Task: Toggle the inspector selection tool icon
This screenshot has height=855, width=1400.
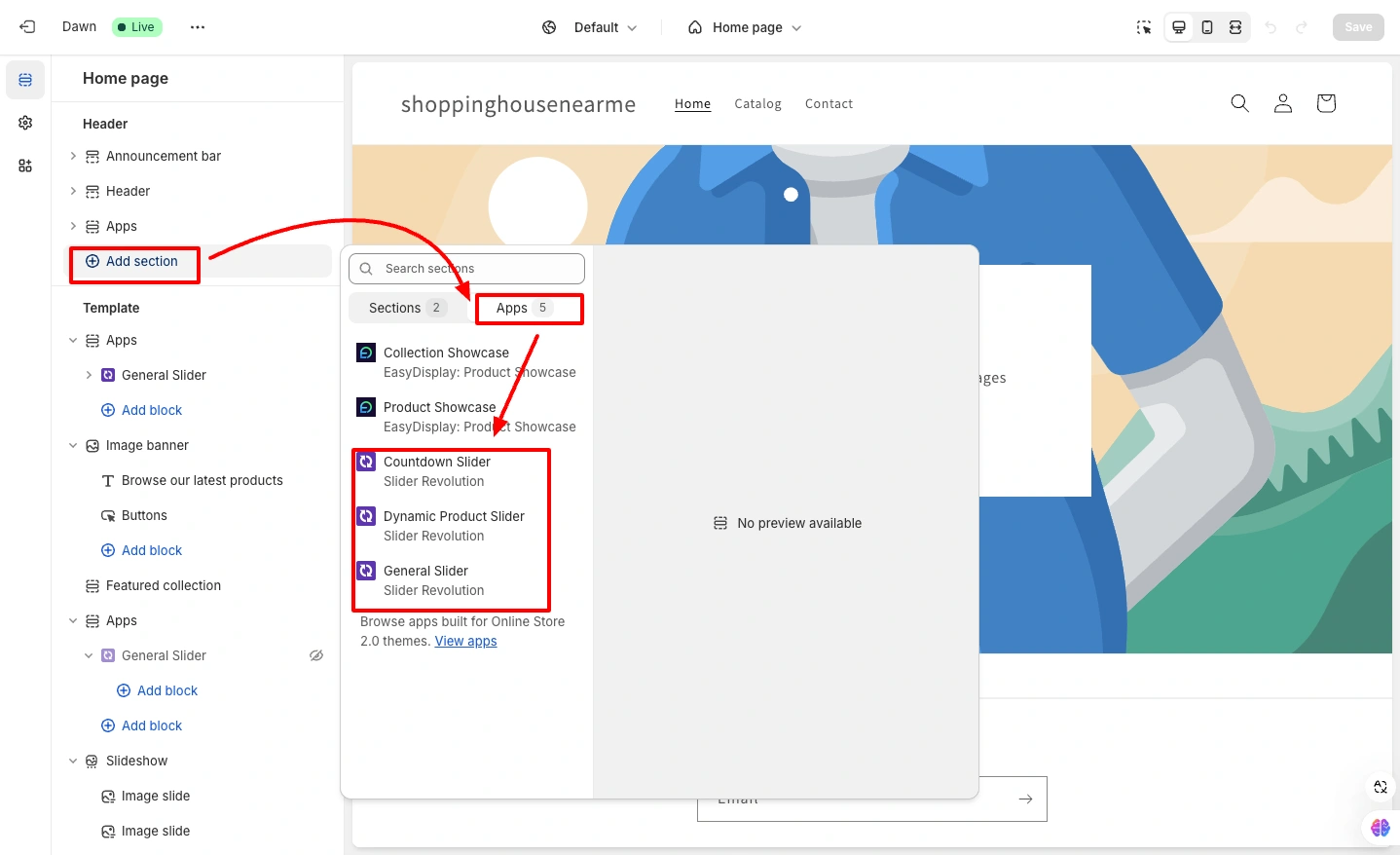Action: tap(1144, 27)
